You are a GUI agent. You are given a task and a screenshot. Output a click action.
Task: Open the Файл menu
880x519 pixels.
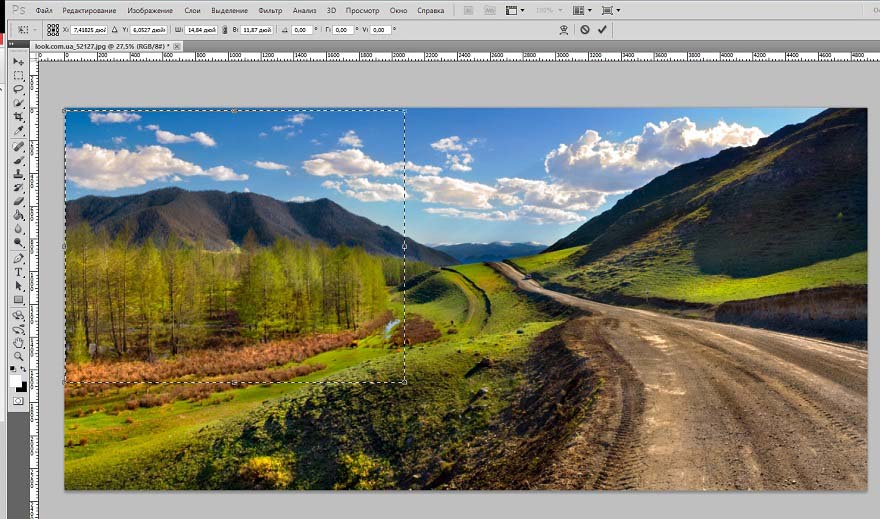[x=44, y=11]
